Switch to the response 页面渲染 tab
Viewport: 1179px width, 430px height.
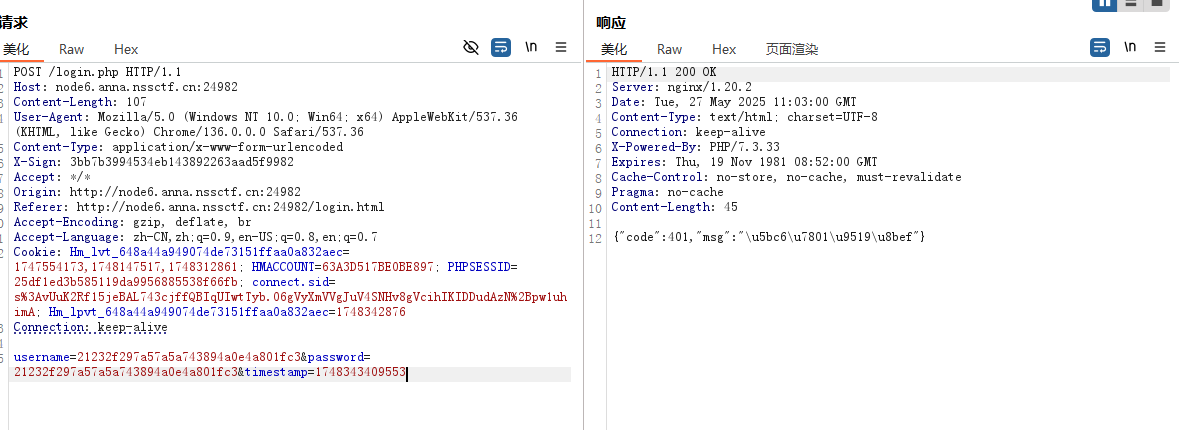pyautogui.click(x=792, y=49)
